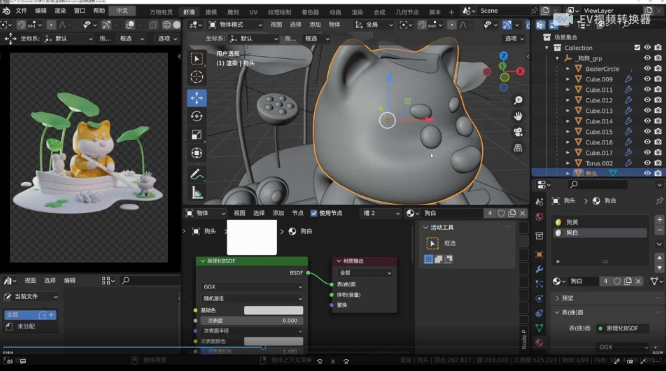This screenshot has height=371, width=666.
Task: Click the highlighted language button in top bar
Action: 122,11
